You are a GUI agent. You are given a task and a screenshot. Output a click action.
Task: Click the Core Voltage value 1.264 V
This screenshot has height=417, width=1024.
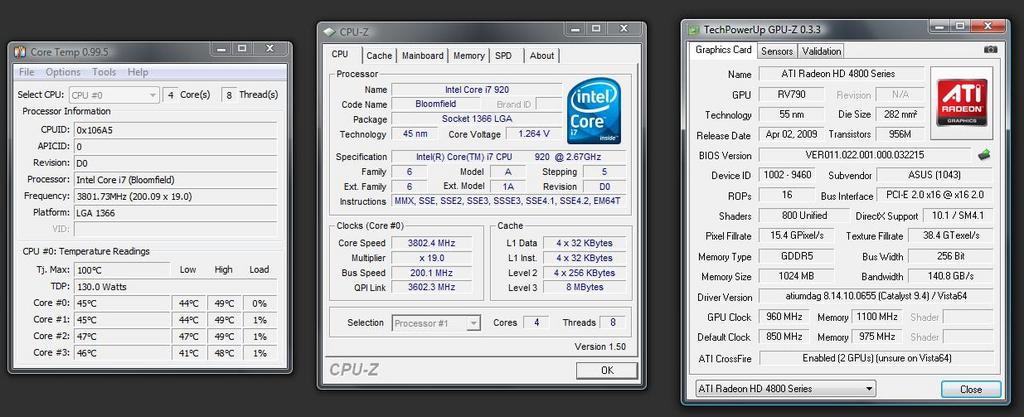[534, 134]
